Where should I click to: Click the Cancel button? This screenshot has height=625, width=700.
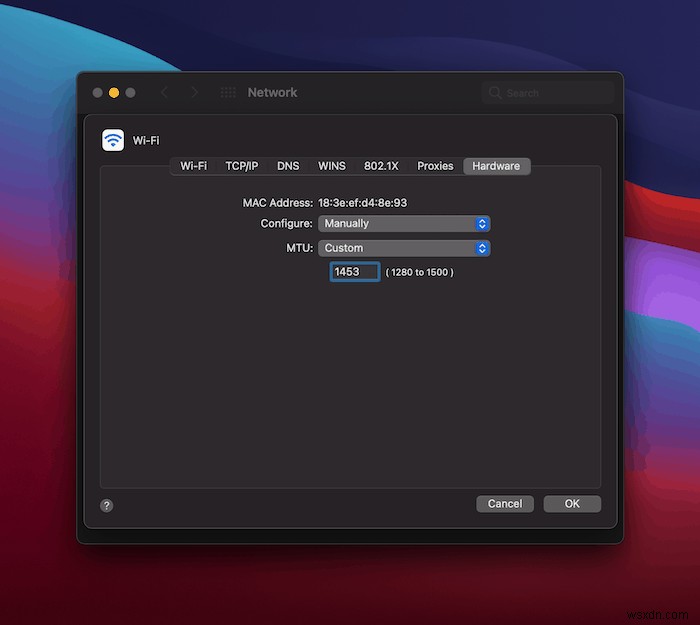pyautogui.click(x=505, y=504)
